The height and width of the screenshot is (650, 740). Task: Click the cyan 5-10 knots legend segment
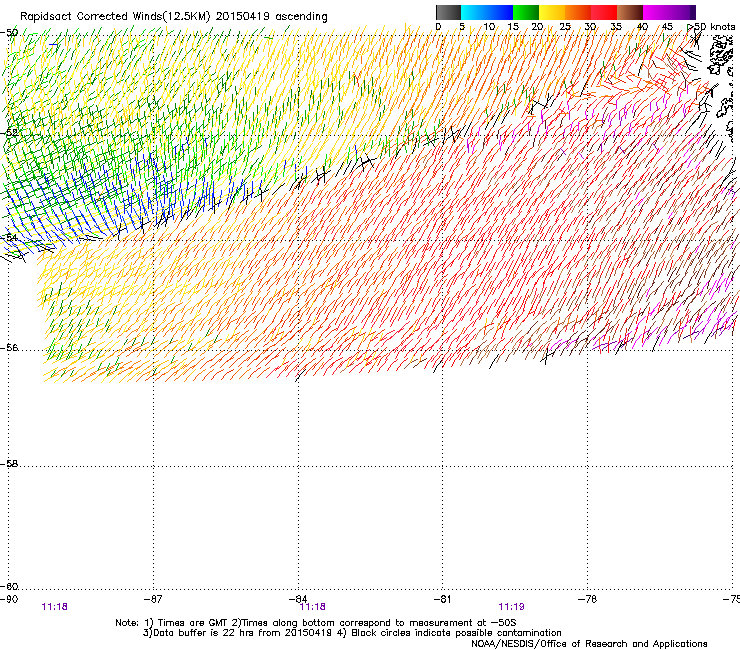(x=474, y=12)
